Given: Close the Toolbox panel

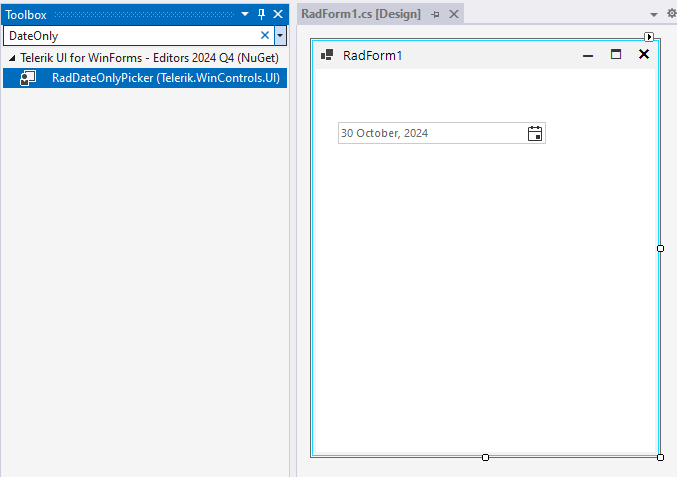Looking at the screenshot, I should (278, 14).
